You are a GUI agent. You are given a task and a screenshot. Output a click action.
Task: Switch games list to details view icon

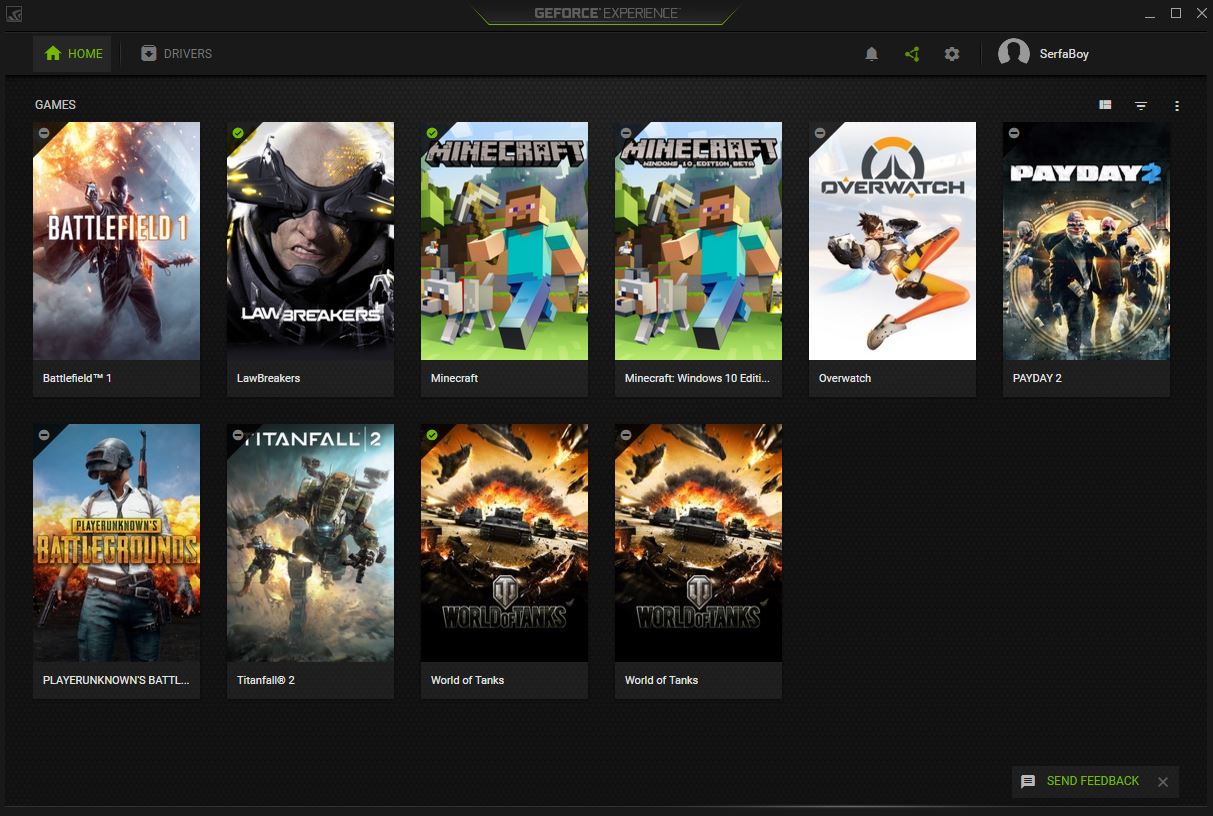[x=1105, y=105]
